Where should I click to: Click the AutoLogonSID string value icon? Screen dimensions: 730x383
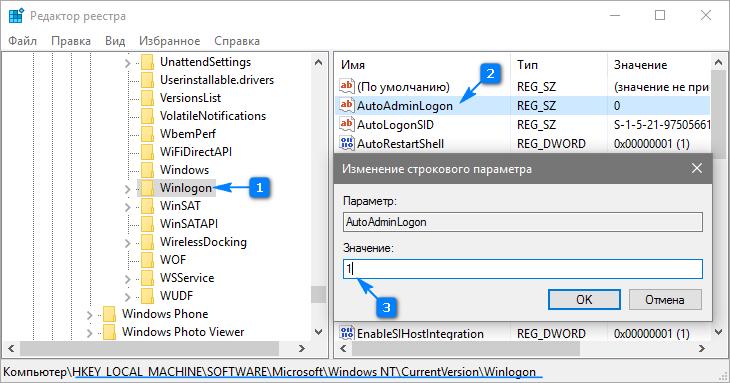click(346, 124)
